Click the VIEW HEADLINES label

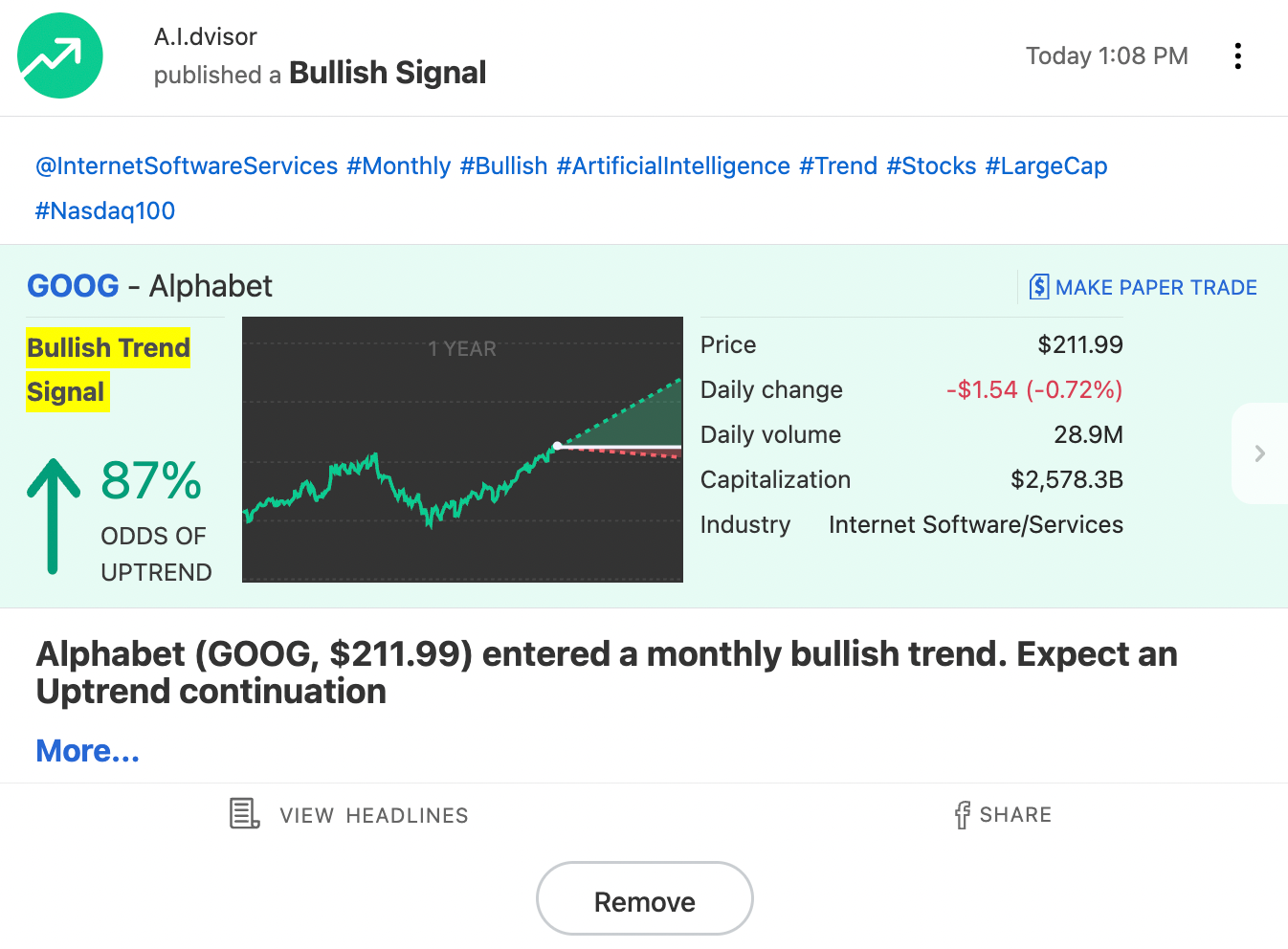[374, 815]
